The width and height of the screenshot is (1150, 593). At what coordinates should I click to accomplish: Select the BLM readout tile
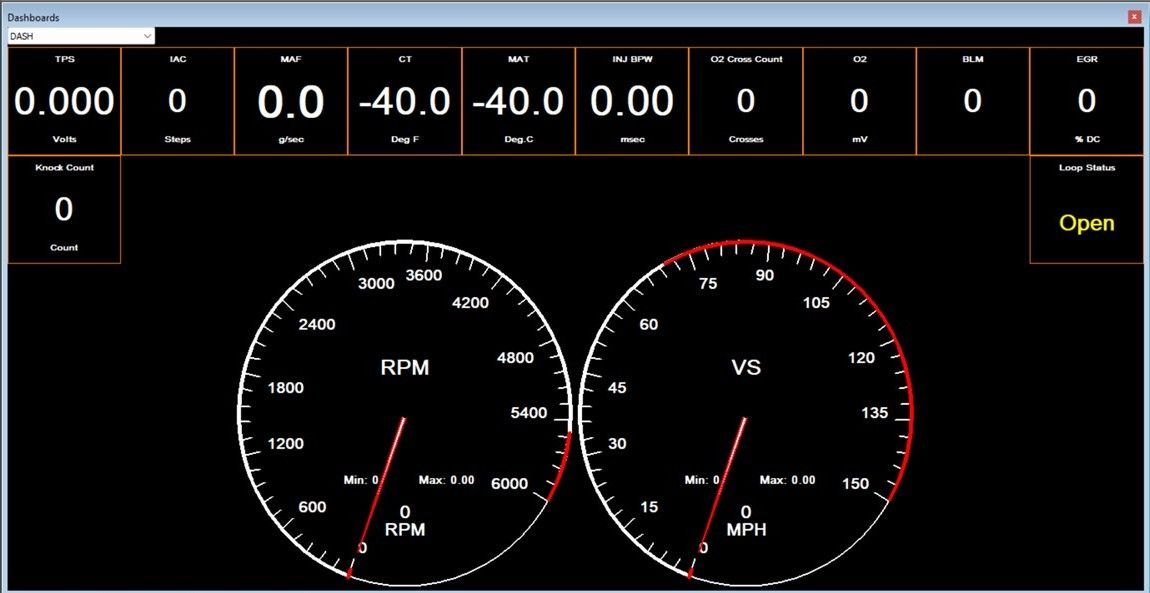point(972,101)
